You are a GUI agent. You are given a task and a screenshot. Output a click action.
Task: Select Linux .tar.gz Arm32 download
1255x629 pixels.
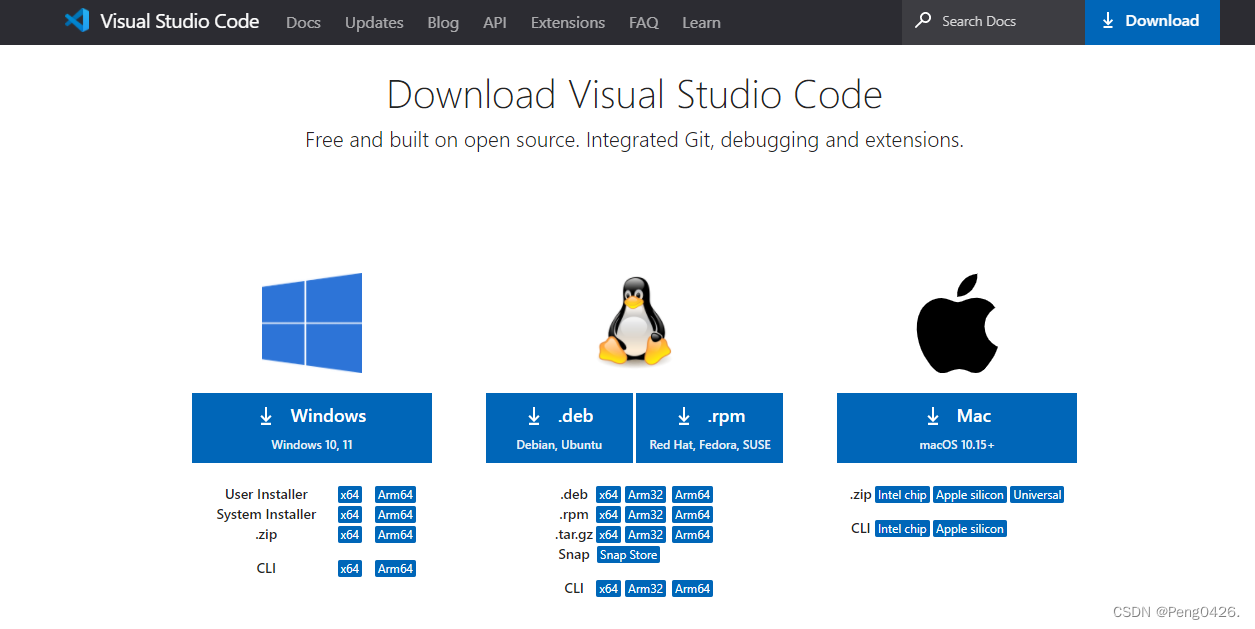tap(646, 535)
